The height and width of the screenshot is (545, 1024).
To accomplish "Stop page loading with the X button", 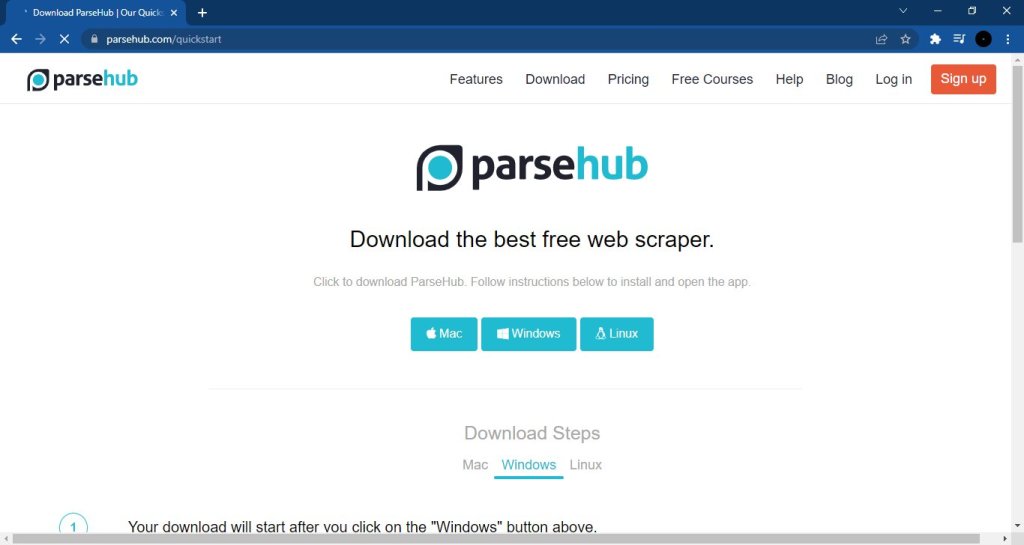I will coord(64,39).
